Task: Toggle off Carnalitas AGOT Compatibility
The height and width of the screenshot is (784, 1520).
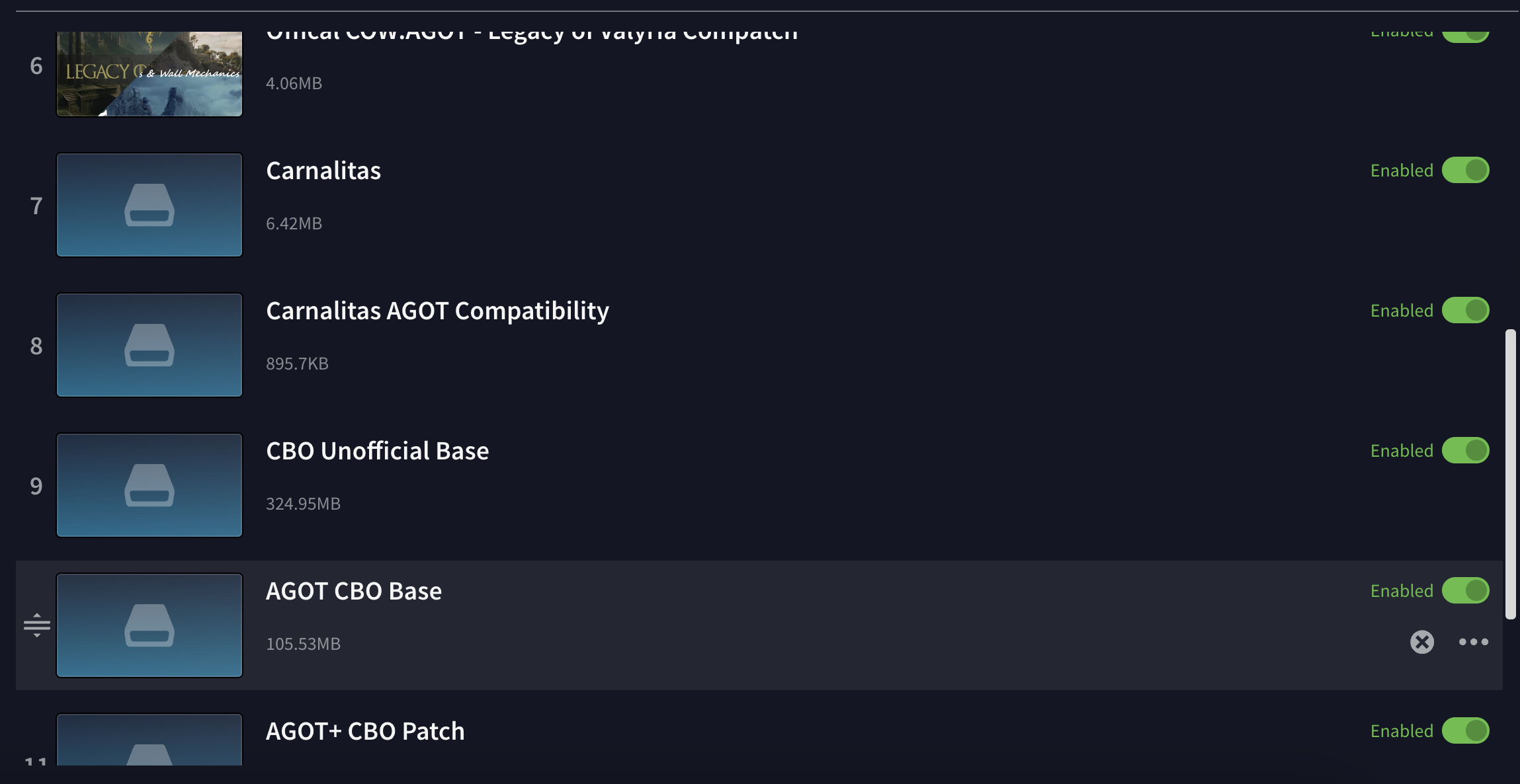Action: 1465,310
